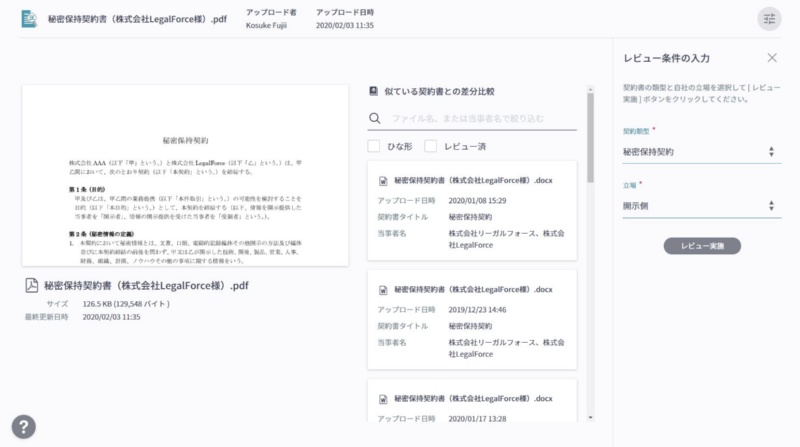Image resolution: width=800 pixels, height=447 pixels.
Task: Click 当事者名 value in the 2020/01/08 card
Action: (507, 239)
